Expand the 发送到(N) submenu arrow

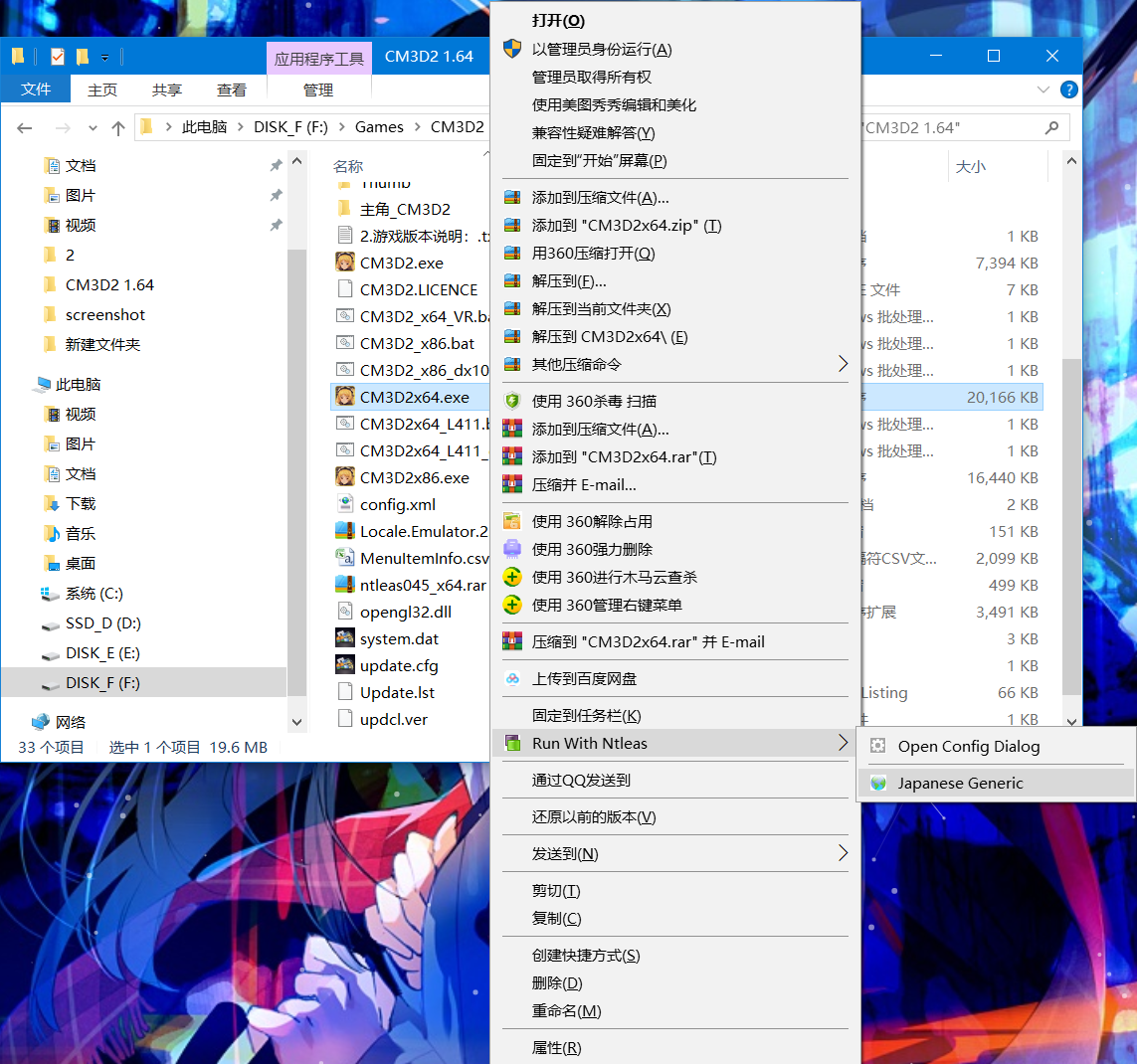pyautogui.click(x=843, y=853)
